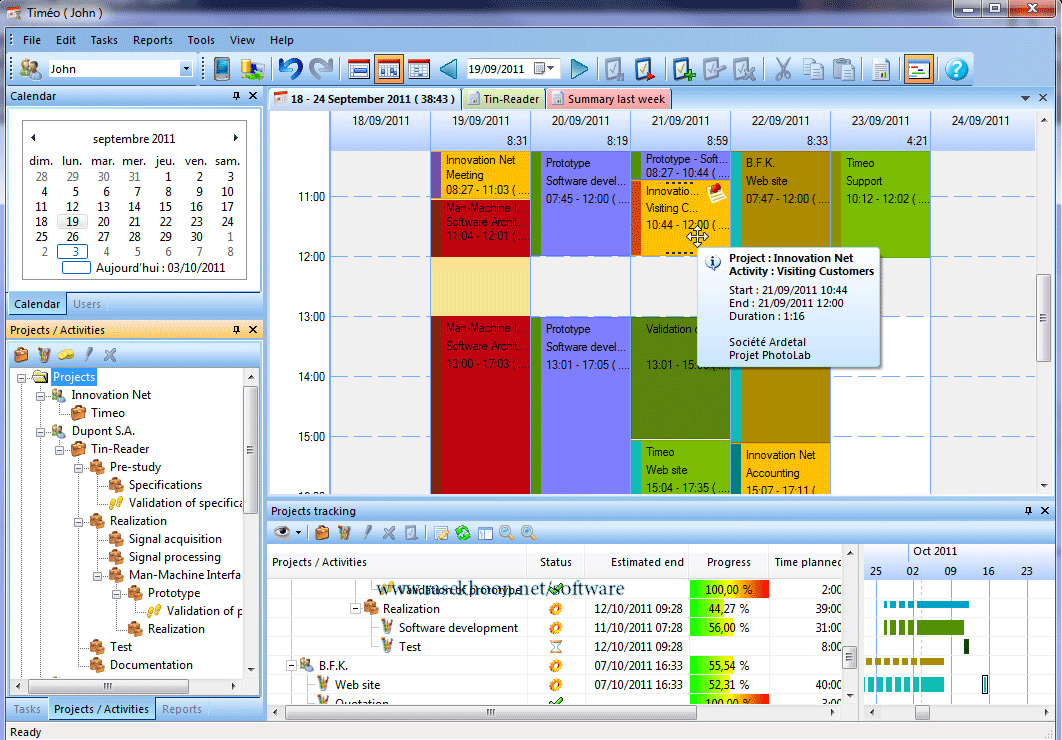Open the John user dropdown
Image resolution: width=1062 pixels, height=740 pixels.
click(186, 68)
